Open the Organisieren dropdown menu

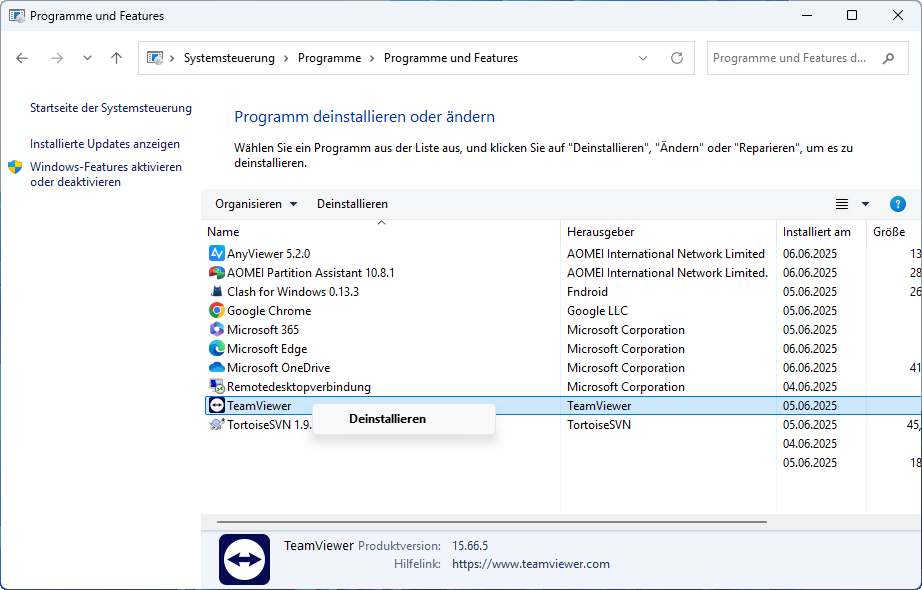[x=256, y=204]
